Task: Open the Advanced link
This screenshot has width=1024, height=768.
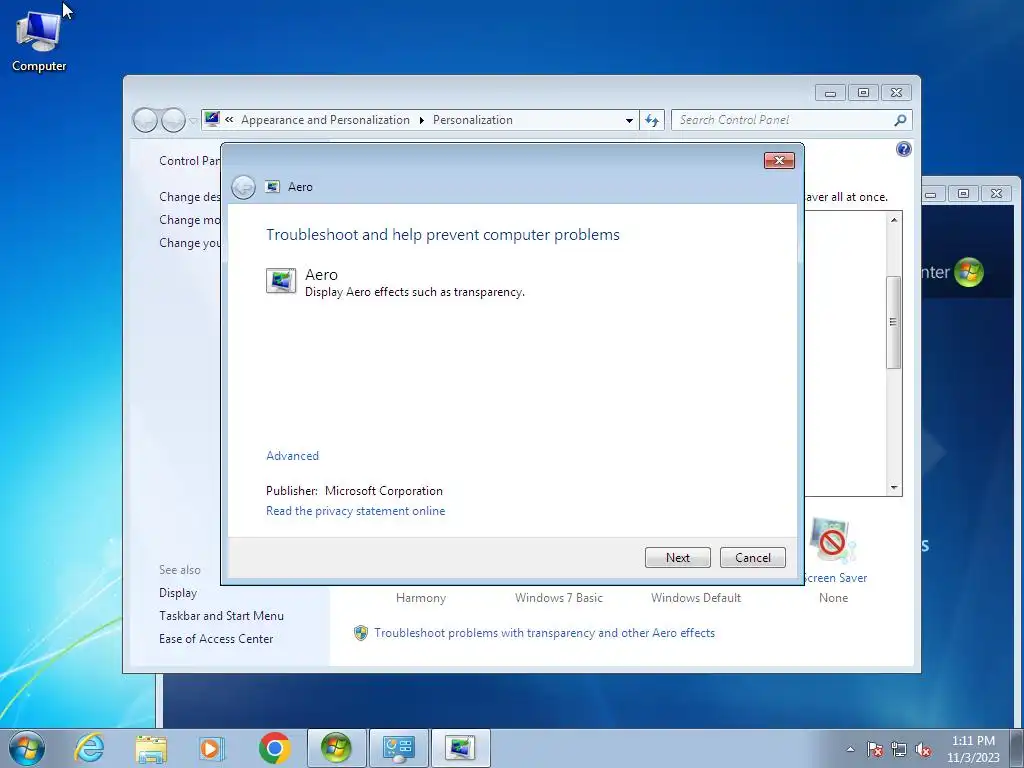Action: pyautogui.click(x=292, y=456)
